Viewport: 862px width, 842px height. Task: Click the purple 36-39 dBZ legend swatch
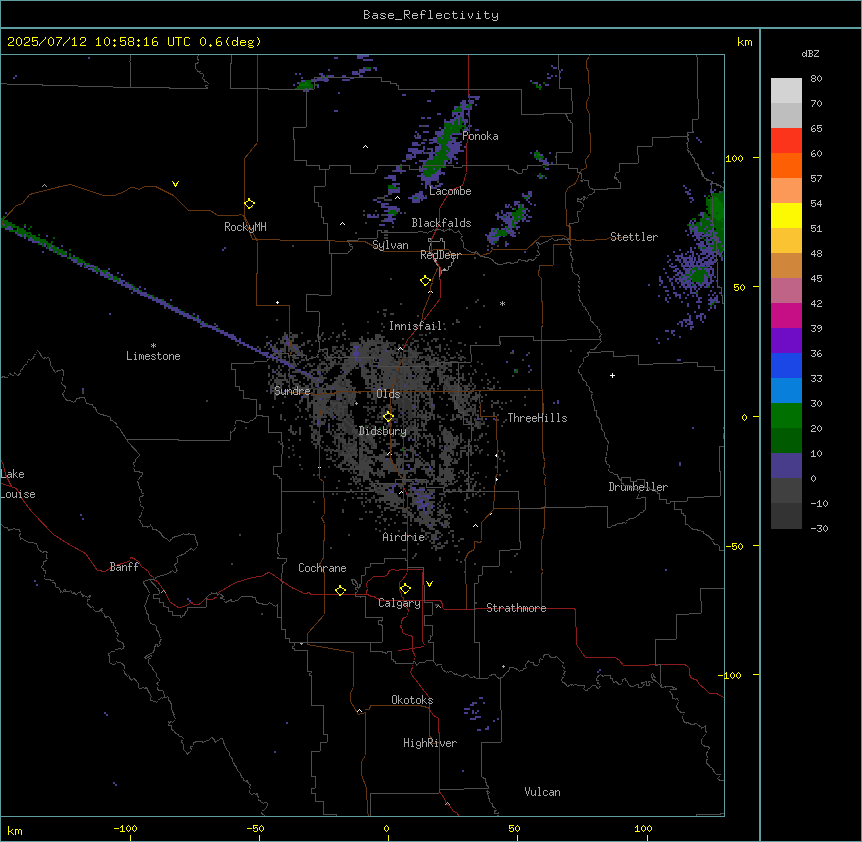pos(786,341)
